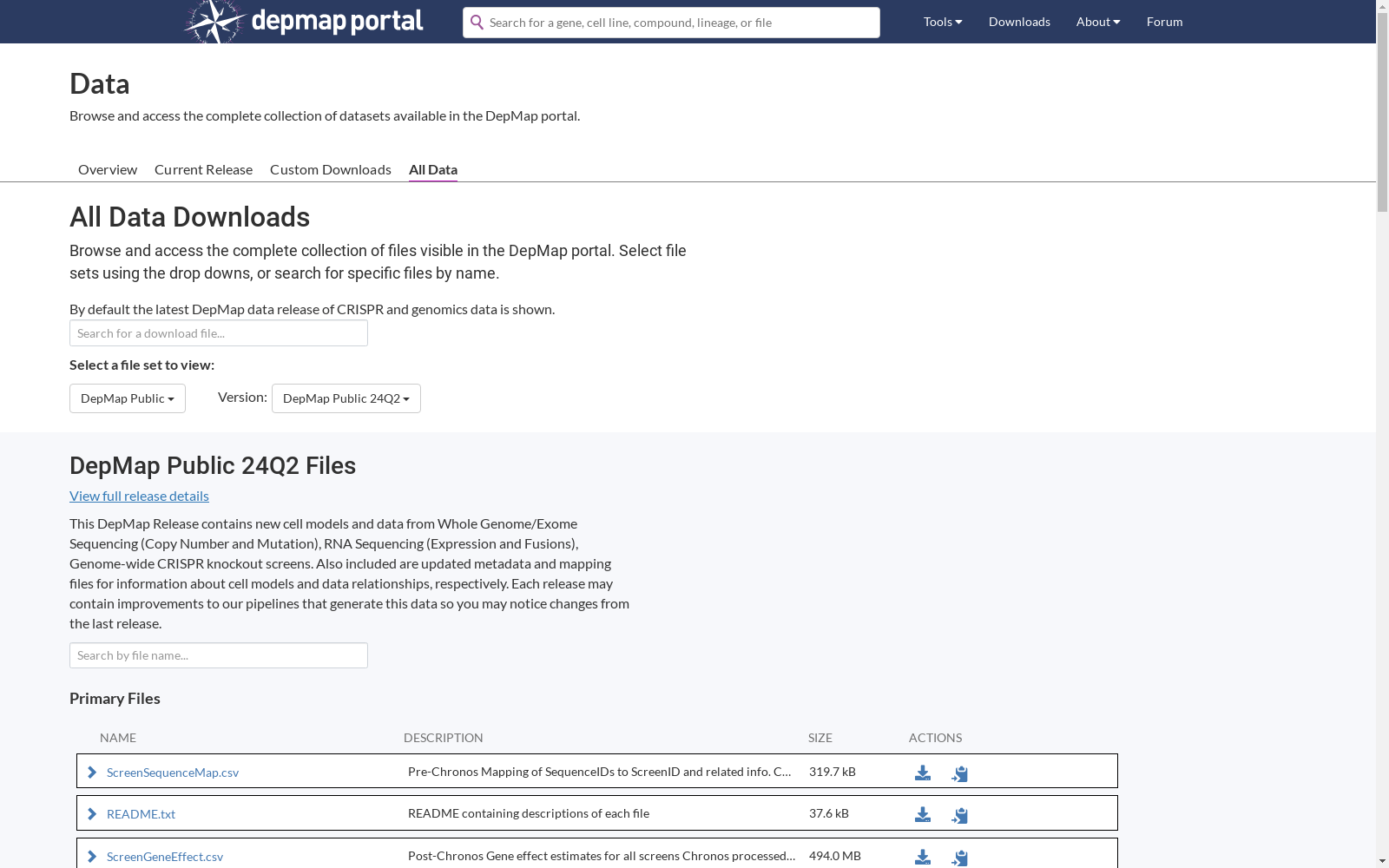Switch to the Current Release tab

(203, 169)
